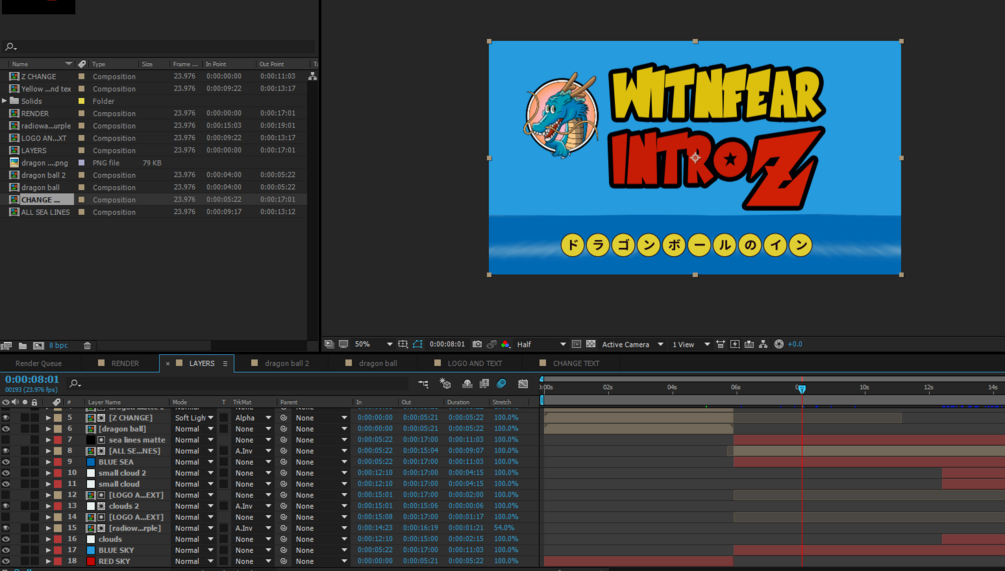Open the parent dropdown for BLUE SKY

pyautogui.click(x=320, y=550)
